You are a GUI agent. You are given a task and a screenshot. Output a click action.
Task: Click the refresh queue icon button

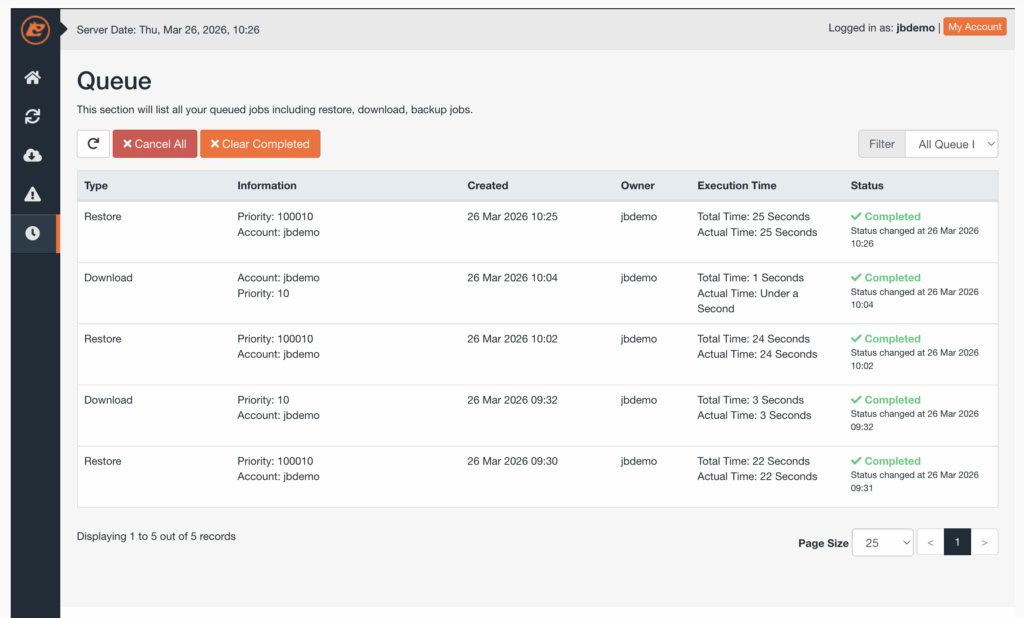click(93, 144)
